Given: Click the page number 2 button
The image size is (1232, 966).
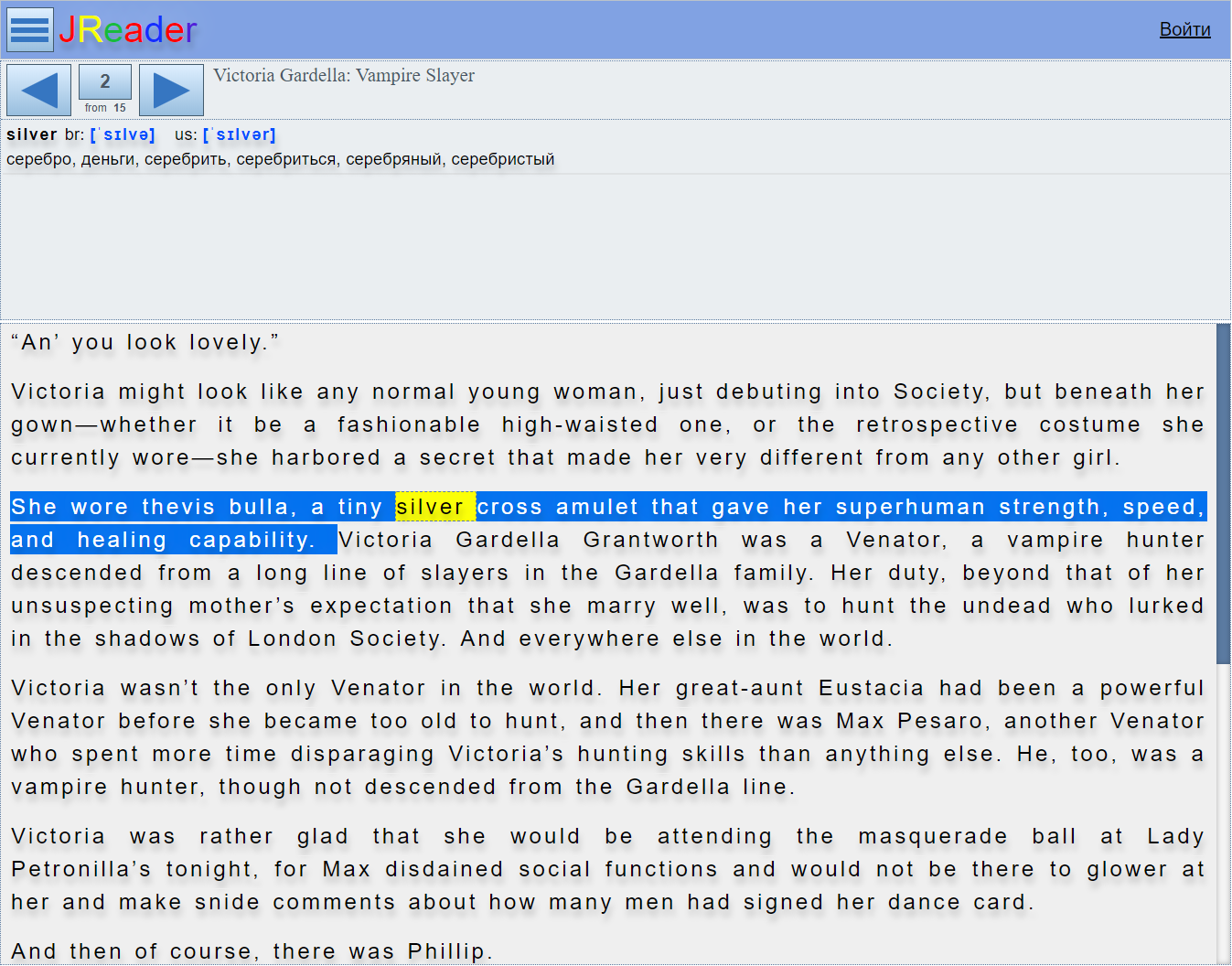Looking at the screenshot, I should 105,81.
